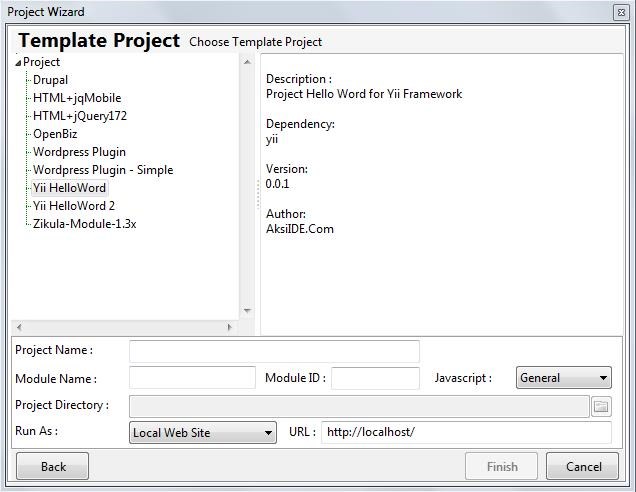Click the URL field containing http://localhost/
The width and height of the screenshot is (636, 492).
465,432
